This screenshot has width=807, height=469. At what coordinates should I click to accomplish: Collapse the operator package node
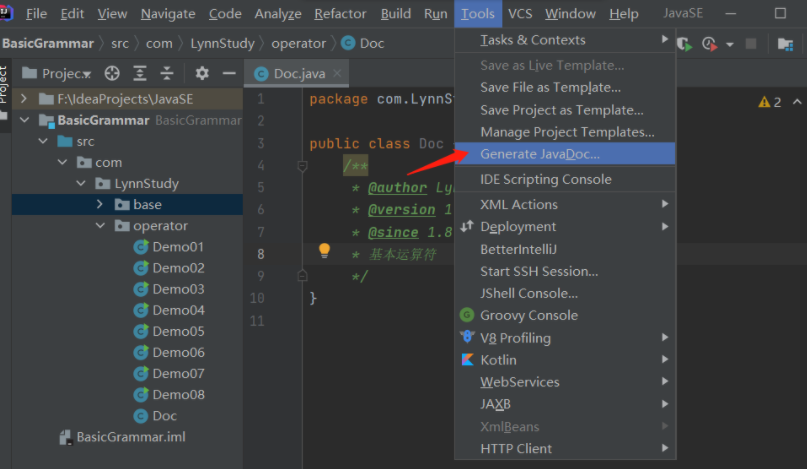point(100,225)
